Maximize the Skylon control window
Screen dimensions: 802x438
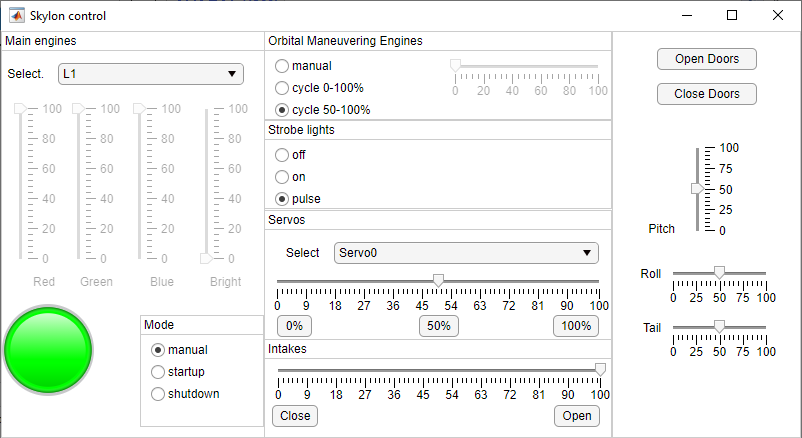732,16
